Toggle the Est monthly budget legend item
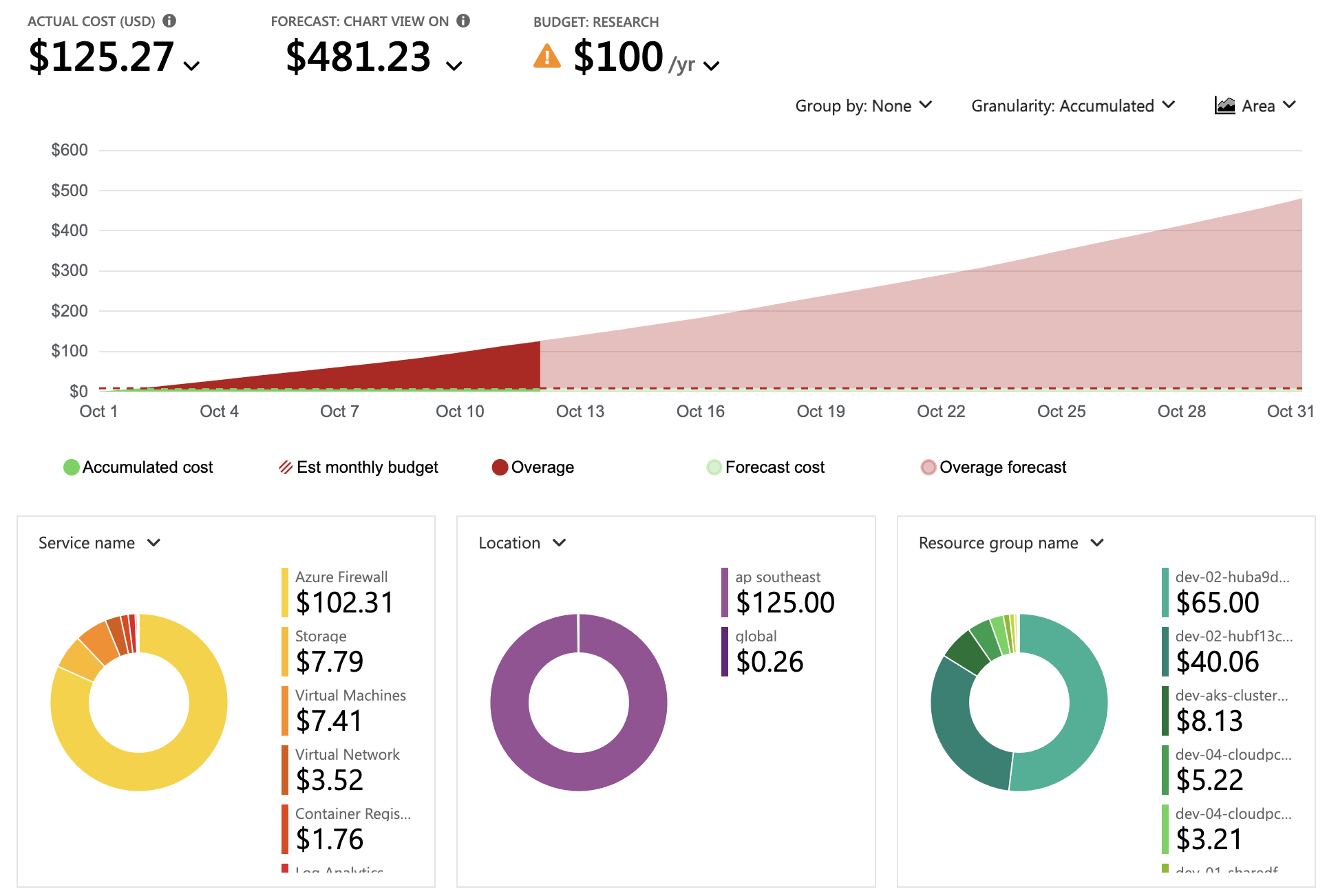 pos(358,467)
